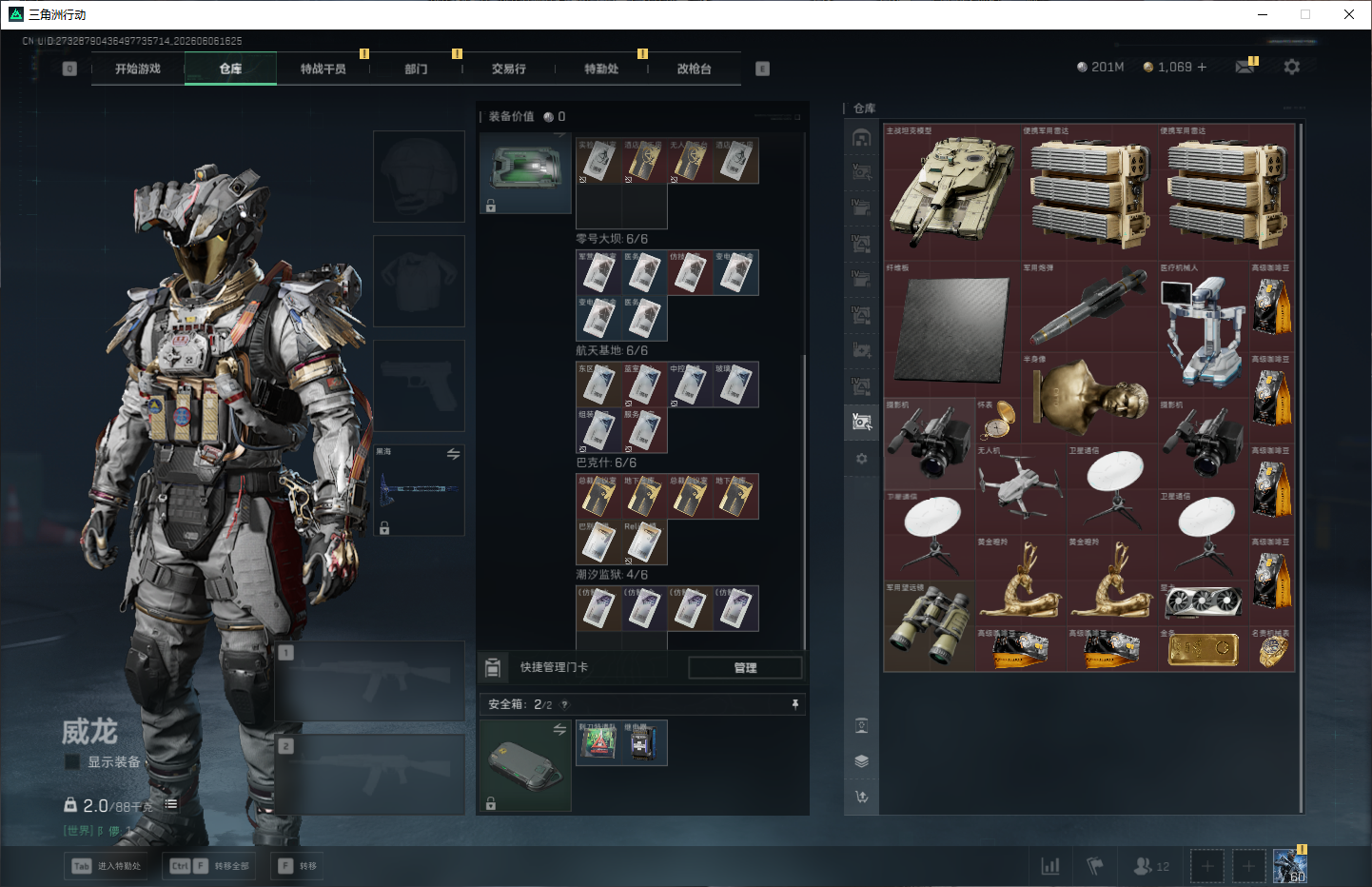Select the 金条 gold bar item
This screenshot has width=1372, height=887.
[1204, 650]
